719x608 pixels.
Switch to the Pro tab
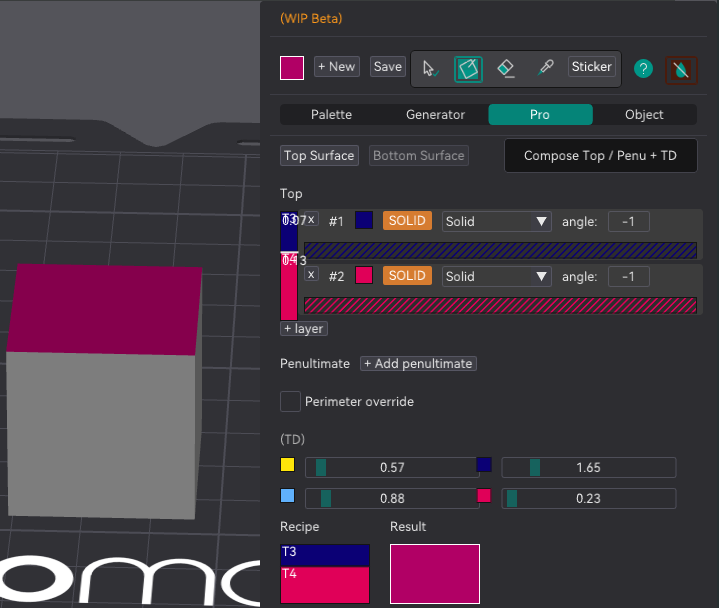point(540,115)
